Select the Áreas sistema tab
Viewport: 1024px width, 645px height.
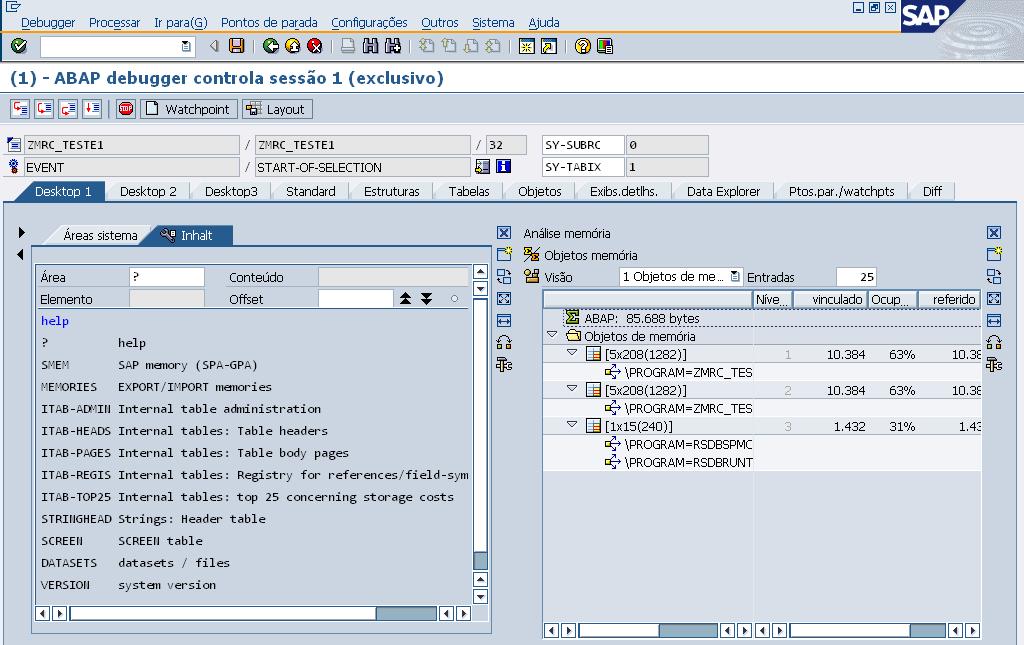[x=100, y=236]
